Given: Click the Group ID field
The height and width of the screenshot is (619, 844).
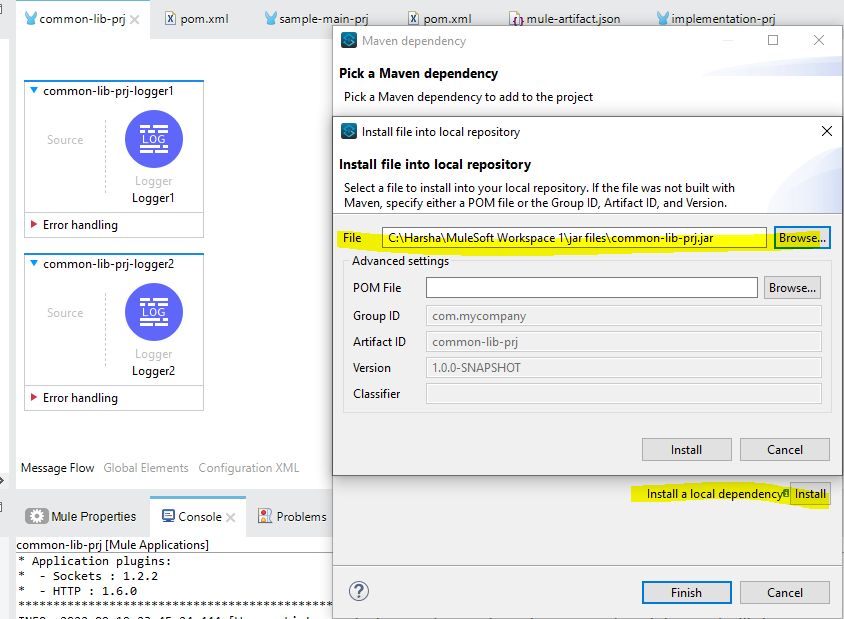Looking at the screenshot, I should [x=624, y=316].
